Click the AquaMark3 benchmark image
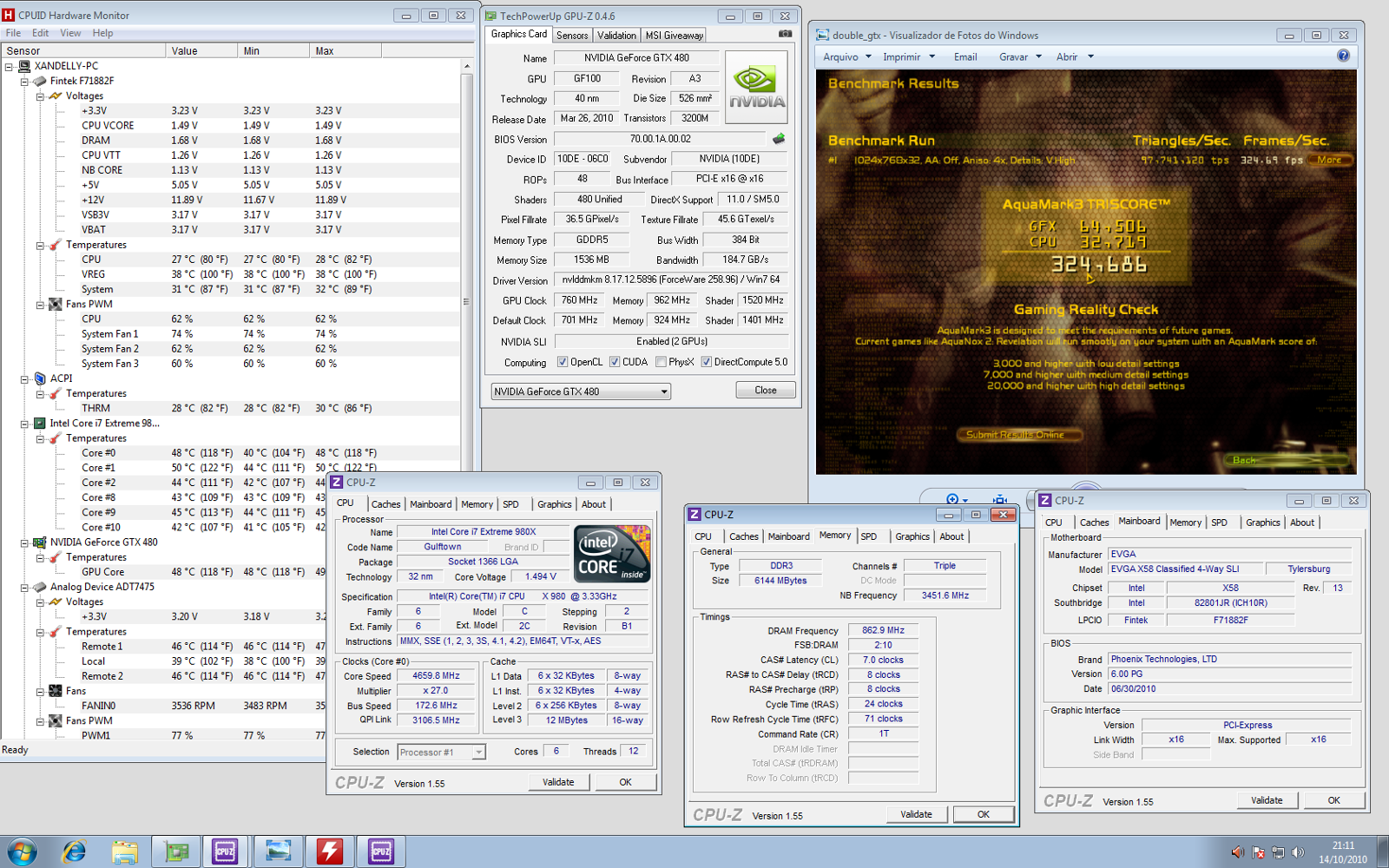The width and height of the screenshot is (1389, 868). tap(1086, 272)
